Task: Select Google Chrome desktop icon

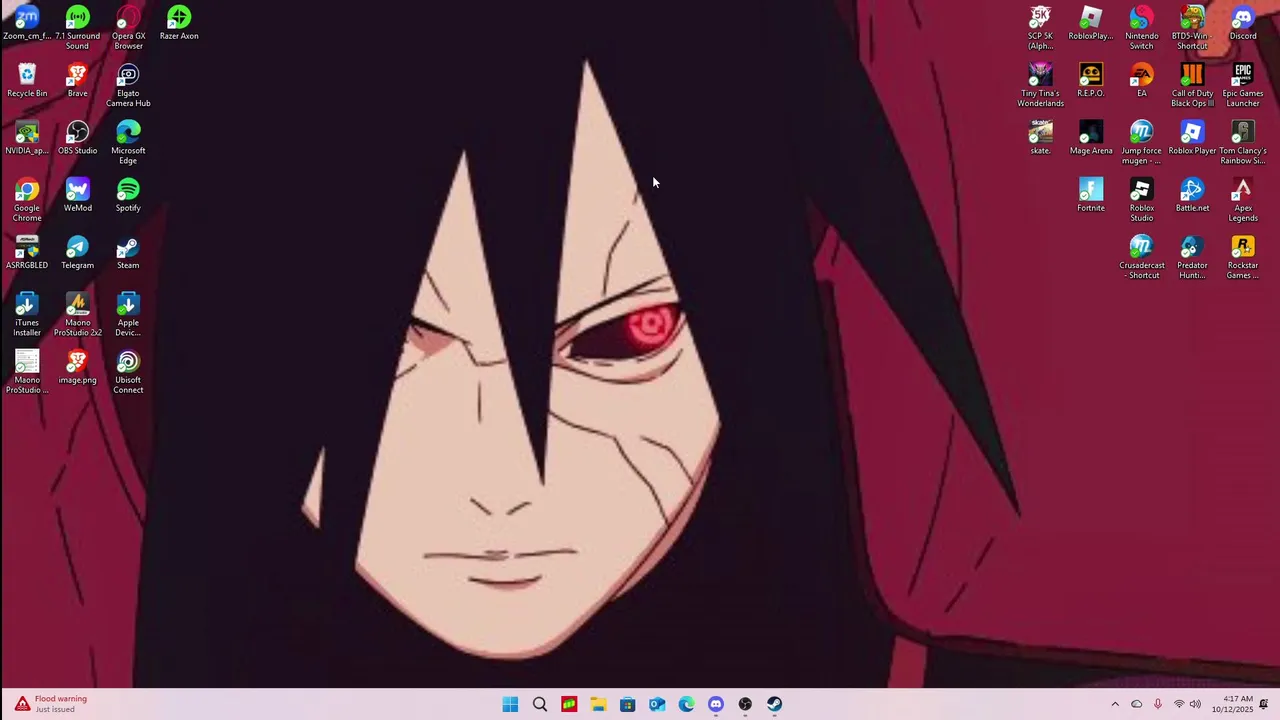Action: 27,201
